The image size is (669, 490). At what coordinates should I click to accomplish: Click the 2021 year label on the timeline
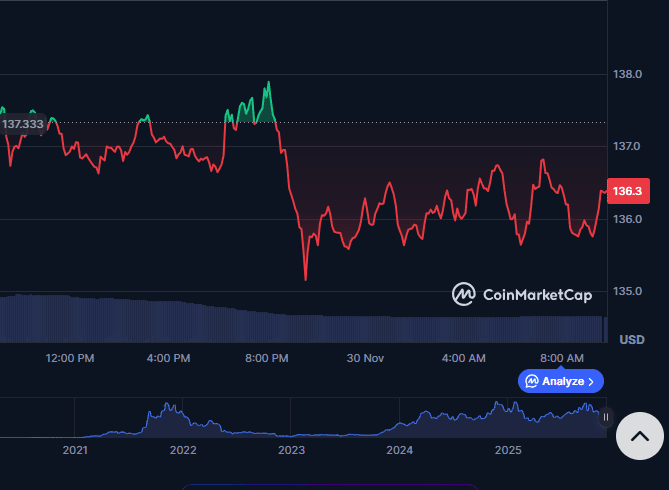point(75,450)
